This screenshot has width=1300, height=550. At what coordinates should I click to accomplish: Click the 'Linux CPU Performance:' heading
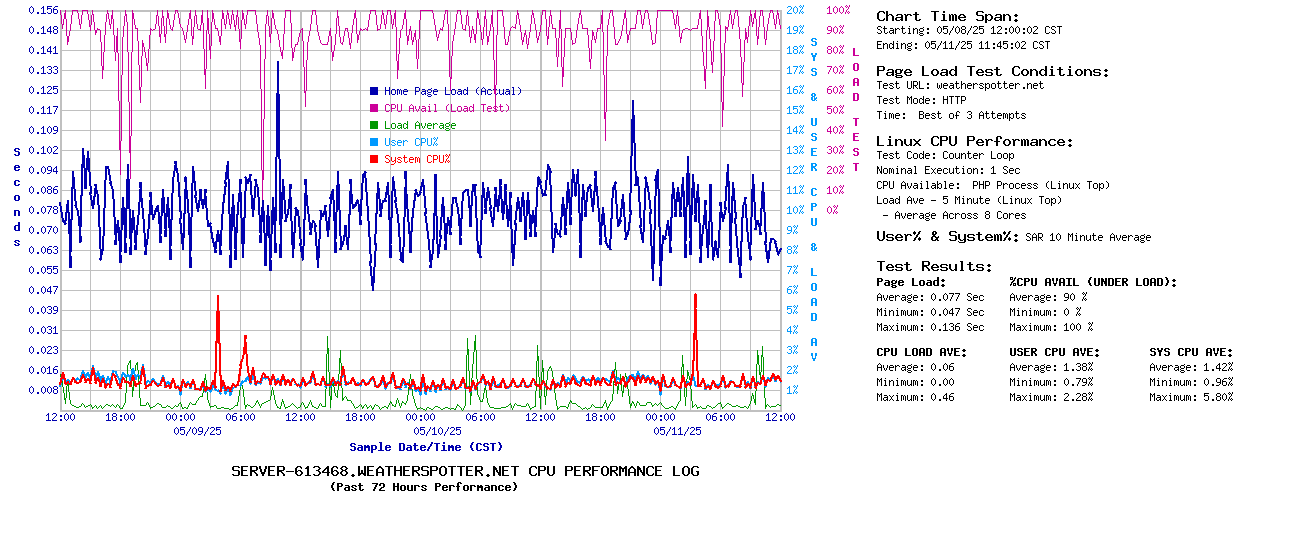click(974, 141)
